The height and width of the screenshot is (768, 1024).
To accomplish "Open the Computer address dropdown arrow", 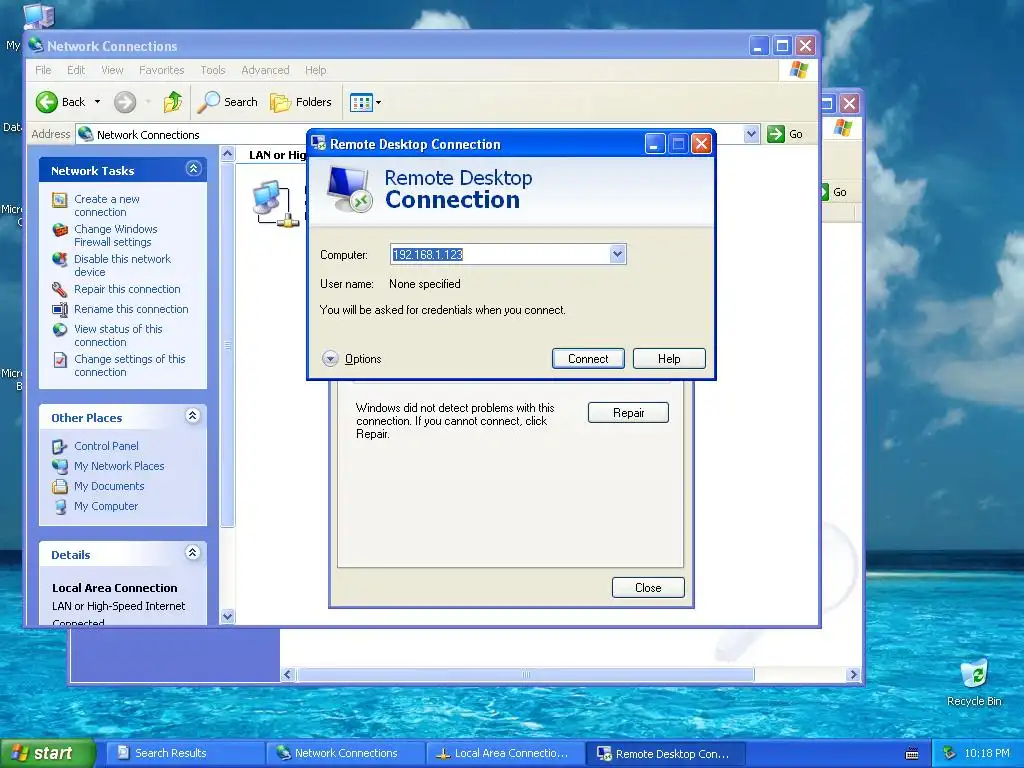I will [617, 254].
